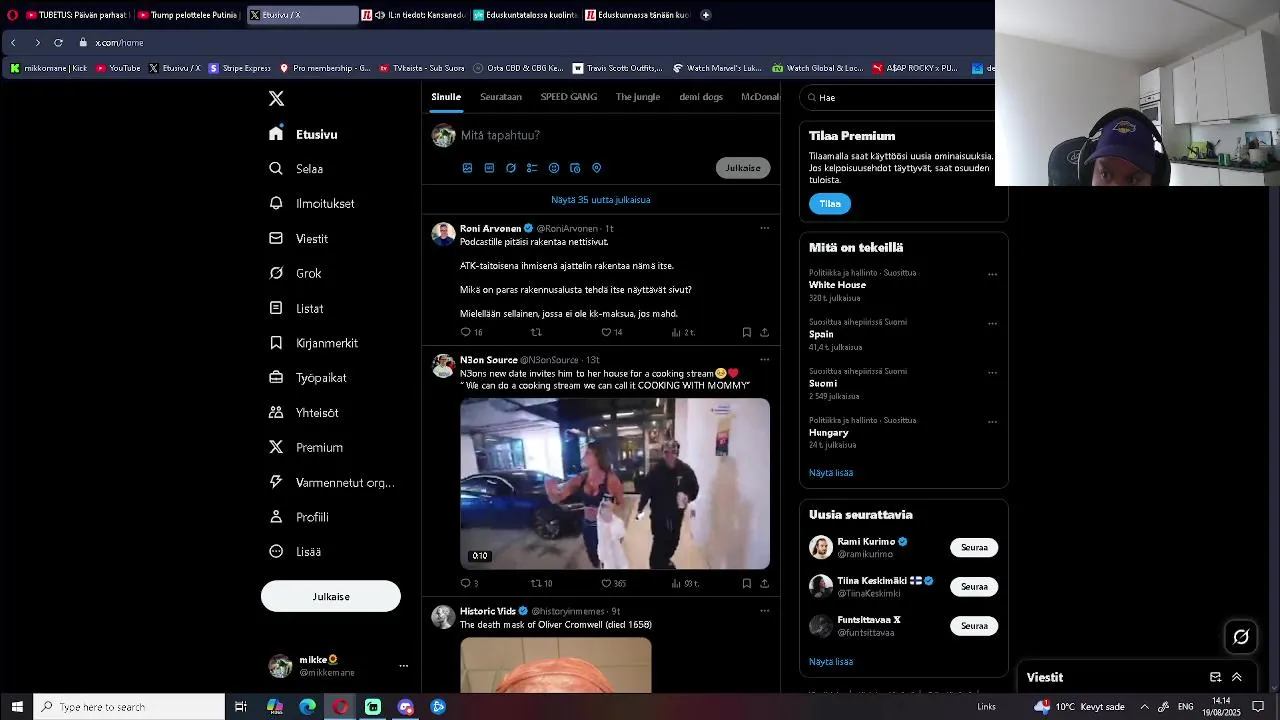Reply to N3on Source post

pyautogui.click(x=466, y=583)
